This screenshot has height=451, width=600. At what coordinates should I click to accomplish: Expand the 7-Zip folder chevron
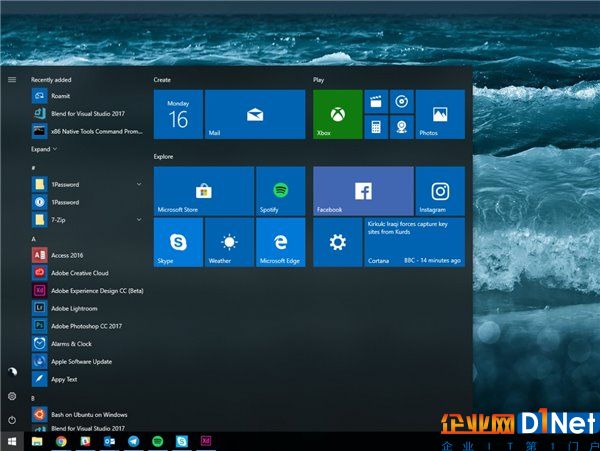coord(139,220)
